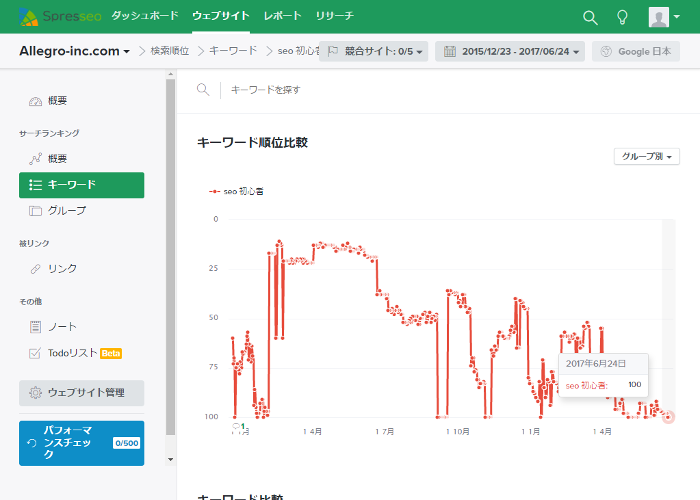Click the キーワード breadcrumb link
Screen dimensions: 700x500
[x=233, y=51]
